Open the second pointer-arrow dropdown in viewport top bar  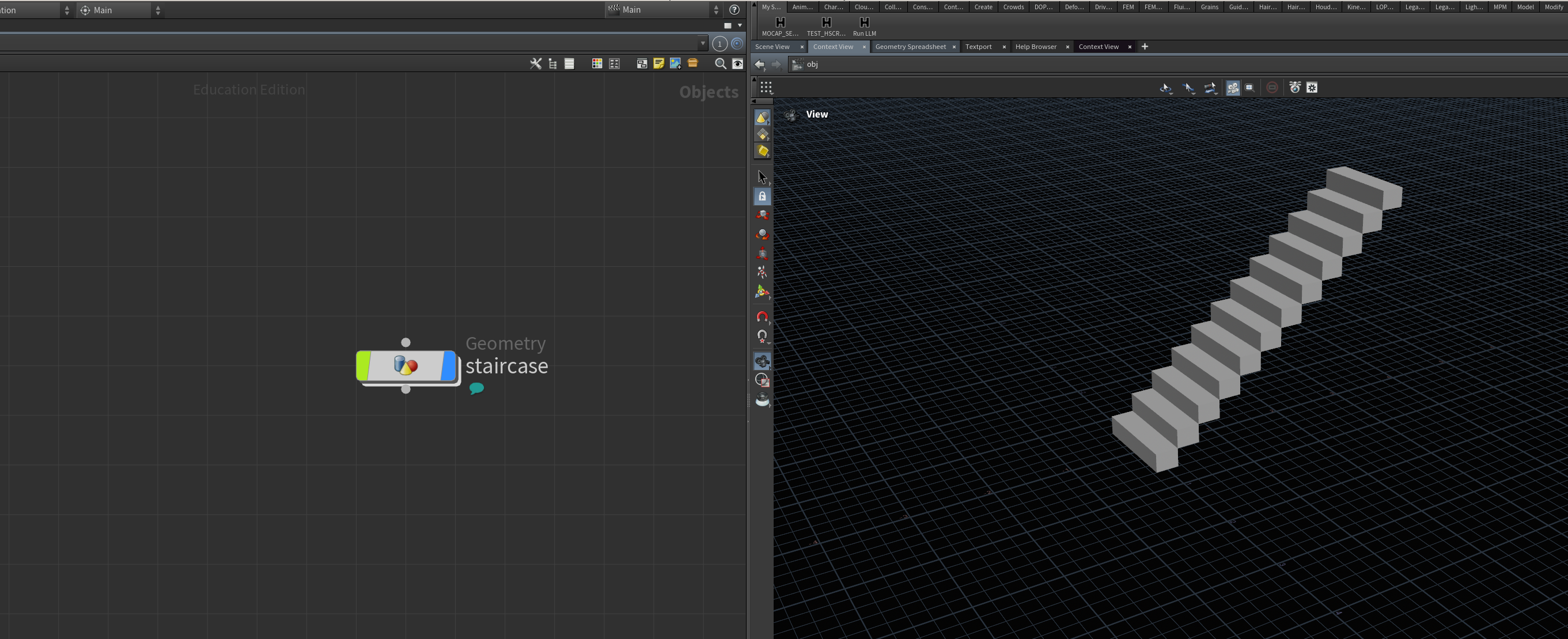click(1188, 88)
